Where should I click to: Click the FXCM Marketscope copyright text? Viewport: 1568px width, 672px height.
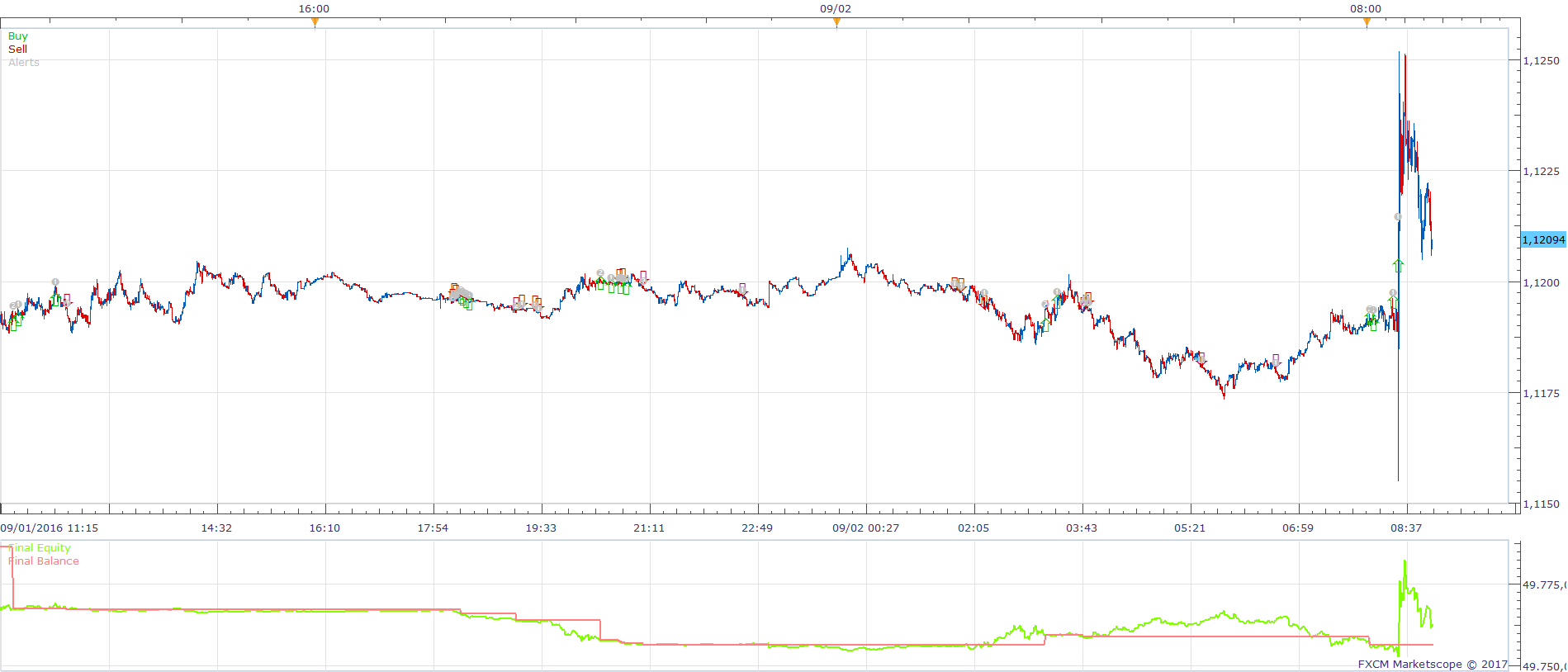tap(1433, 664)
